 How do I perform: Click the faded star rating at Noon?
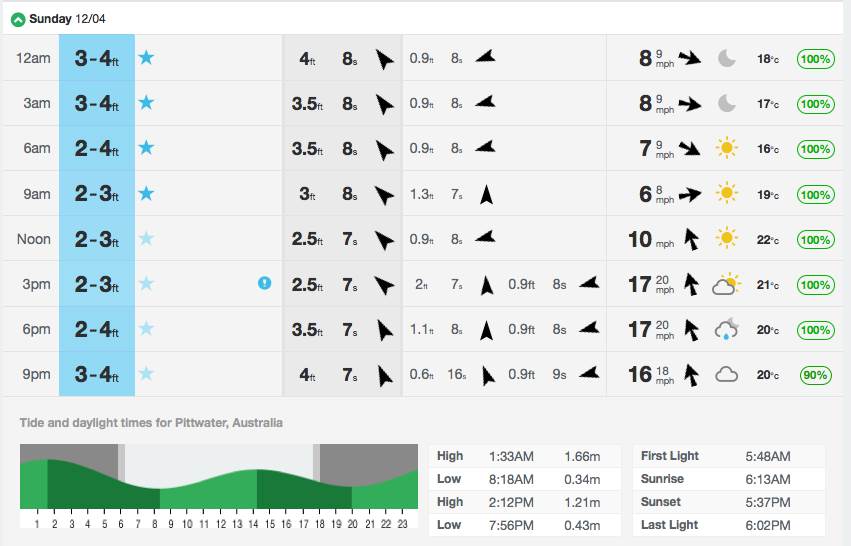[x=146, y=239]
